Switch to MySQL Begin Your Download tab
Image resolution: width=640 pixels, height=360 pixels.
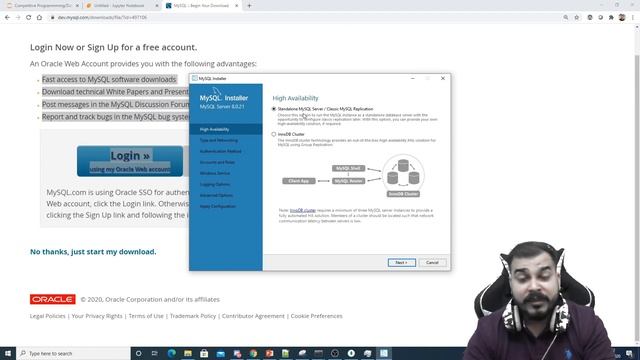click(x=201, y=6)
